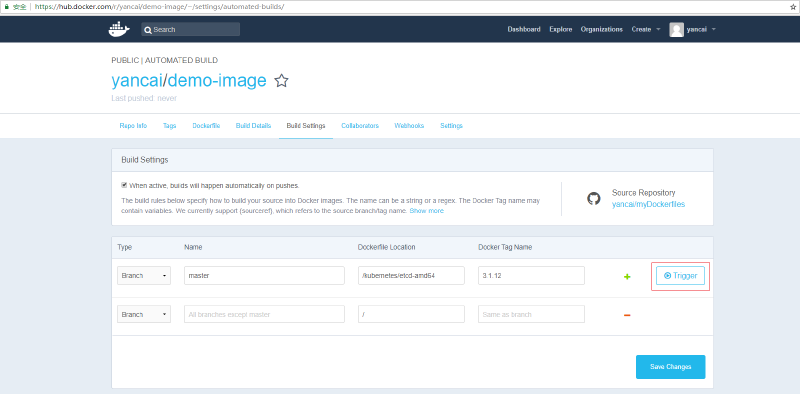Screen dimensions: 800x394
Task: Click demo-image repository name in title
Action: pyautogui.click(x=217, y=81)
